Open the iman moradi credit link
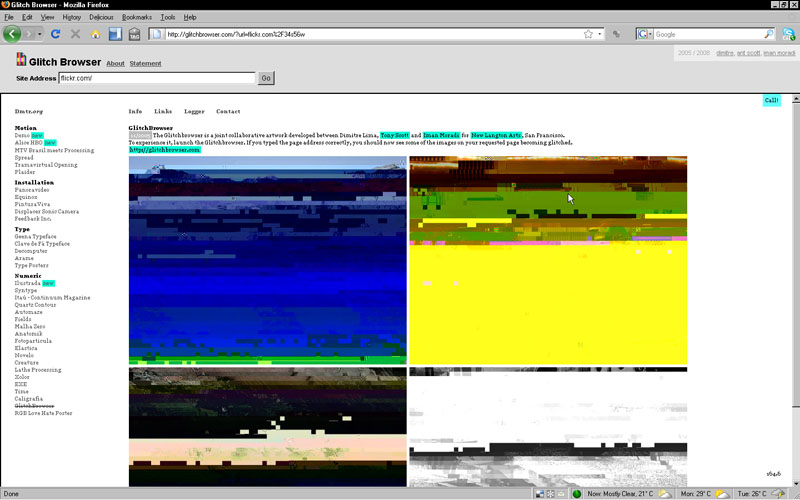800x500 pixels. 779,53
